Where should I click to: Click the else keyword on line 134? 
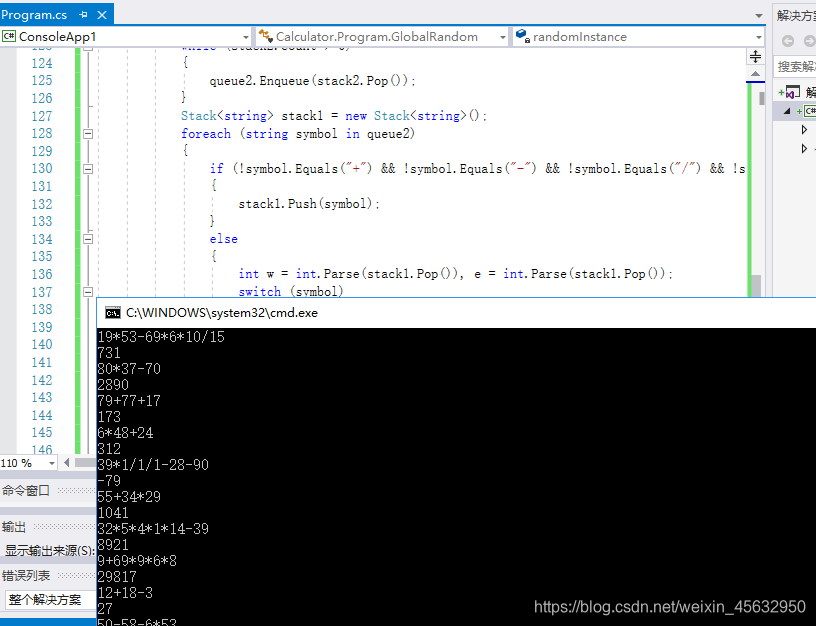pyautogui.click(x=224, y=239)
